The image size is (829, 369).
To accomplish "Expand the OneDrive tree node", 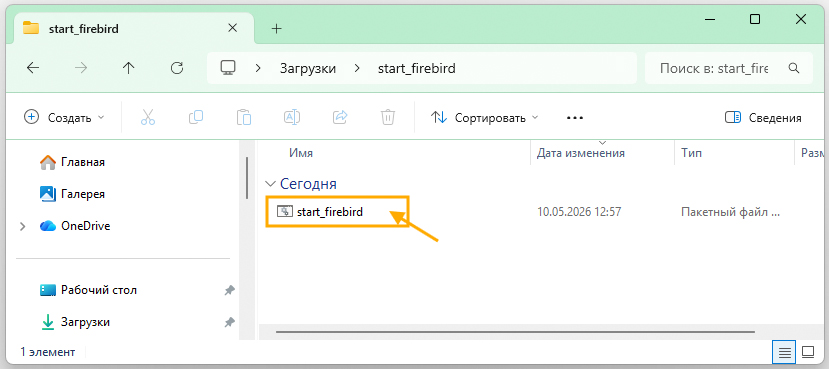I will [22, 226].
